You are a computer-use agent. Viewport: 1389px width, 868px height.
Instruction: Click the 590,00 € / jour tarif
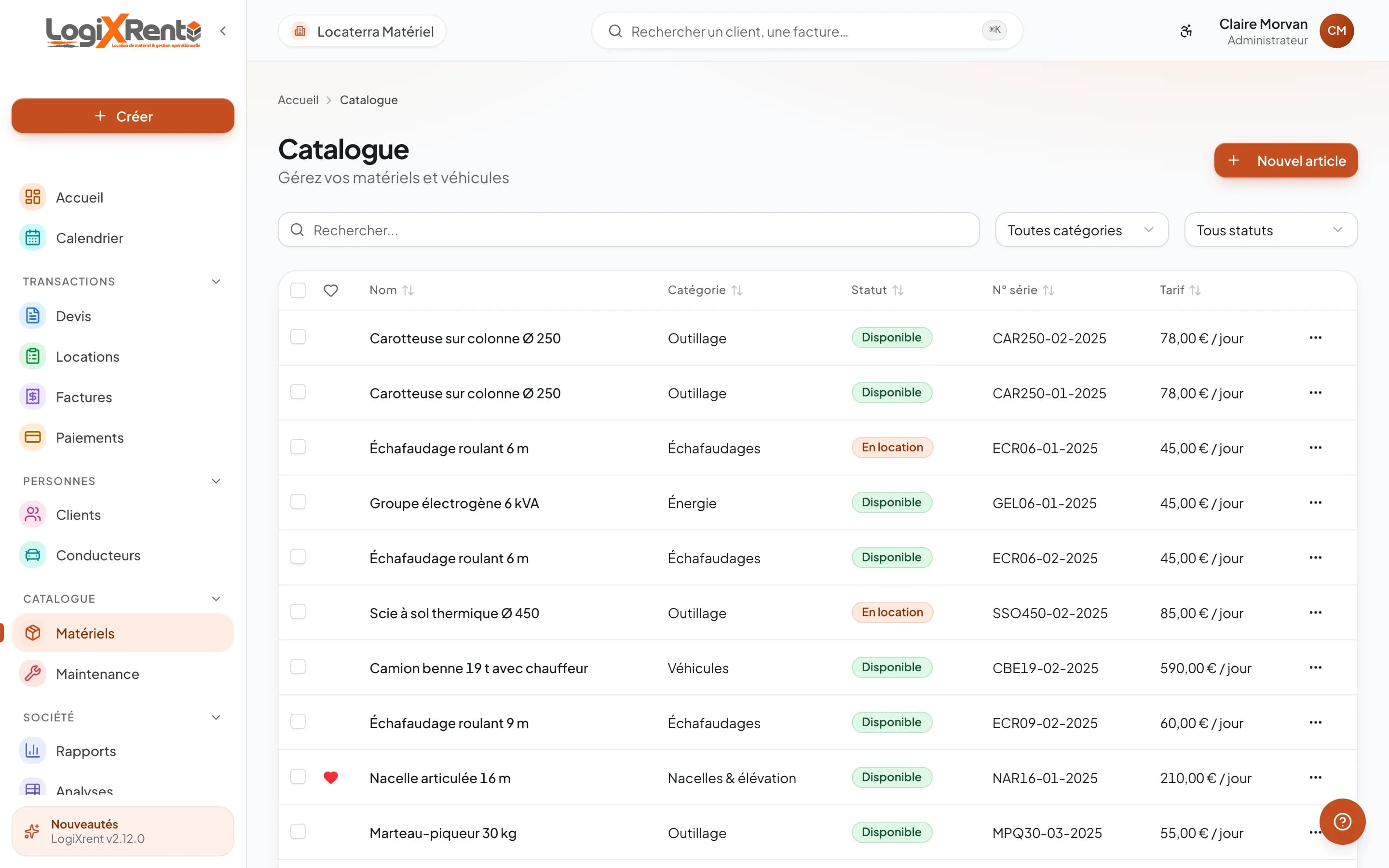click(x=1205, y=668)
